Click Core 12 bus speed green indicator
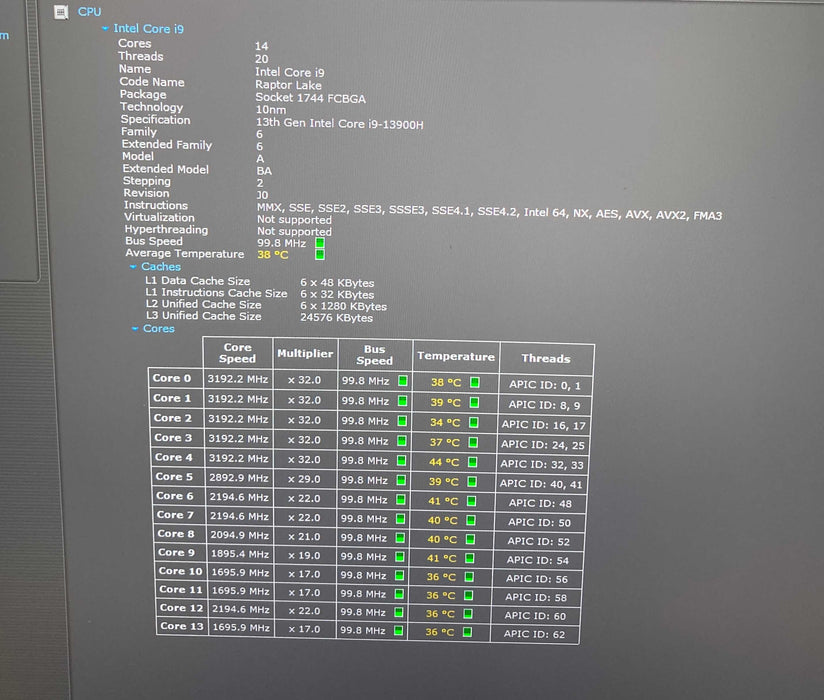The image size is (824, 700). (x=399, y=612)
